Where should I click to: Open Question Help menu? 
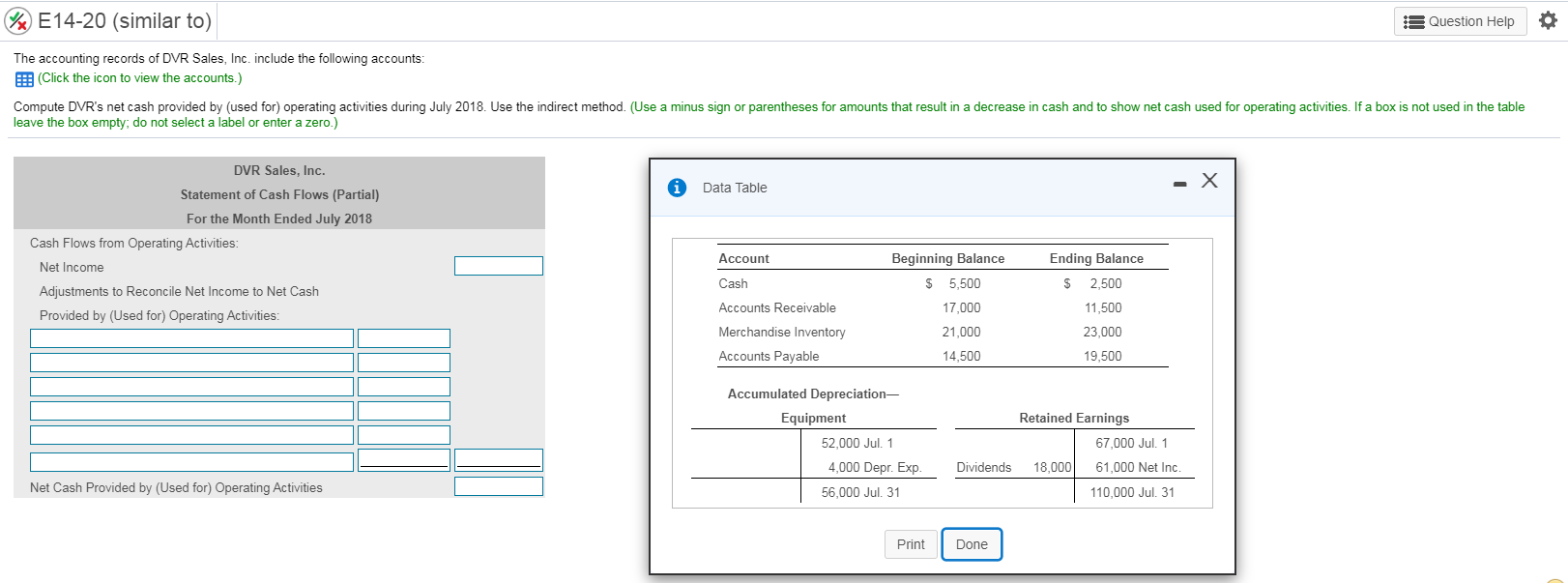click(1460, 21)
